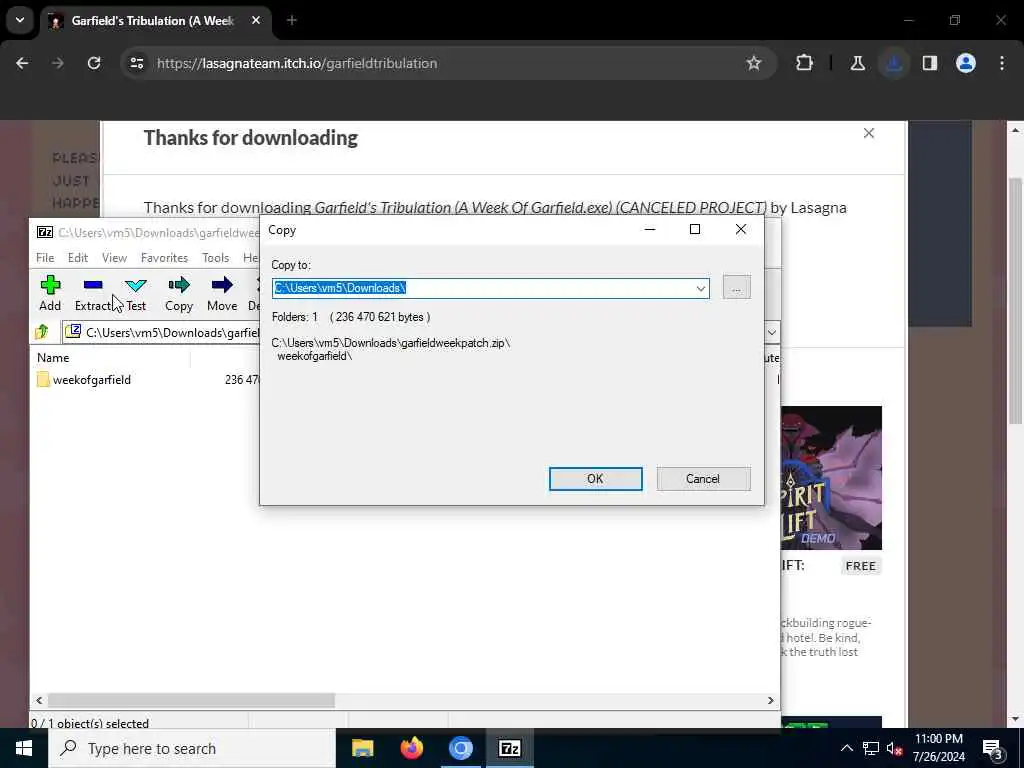Select the Garfield's Tribulation browser tab
The image size is (1024, 768).
(x=154, y=21)
